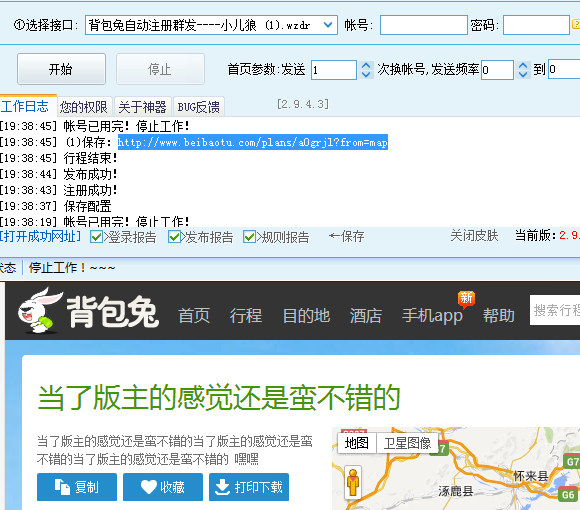Decrease the 发送频率 frequency stepper

coord(523,74)
